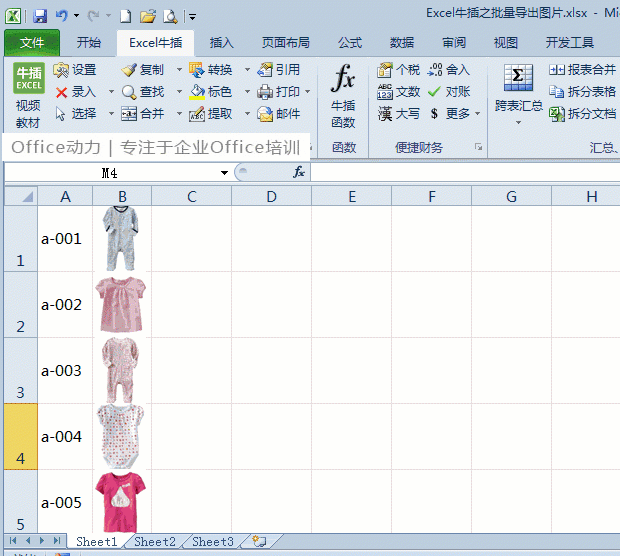Expand the 复制 dropdown arrow
The height and width of the screenshot is (556, 620).
tap(179, 70)
